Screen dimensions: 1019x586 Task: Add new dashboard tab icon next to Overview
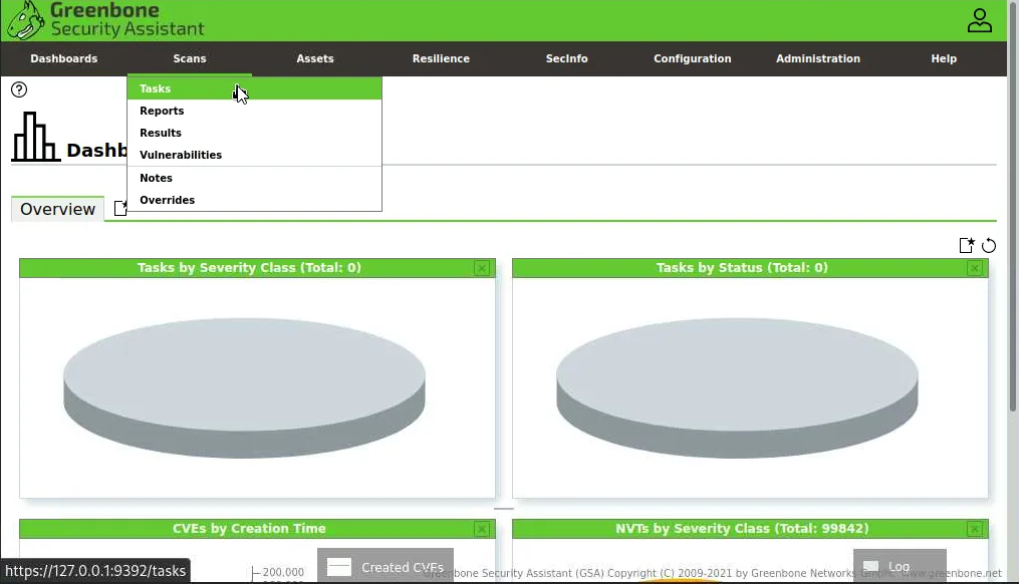point(120,208)
